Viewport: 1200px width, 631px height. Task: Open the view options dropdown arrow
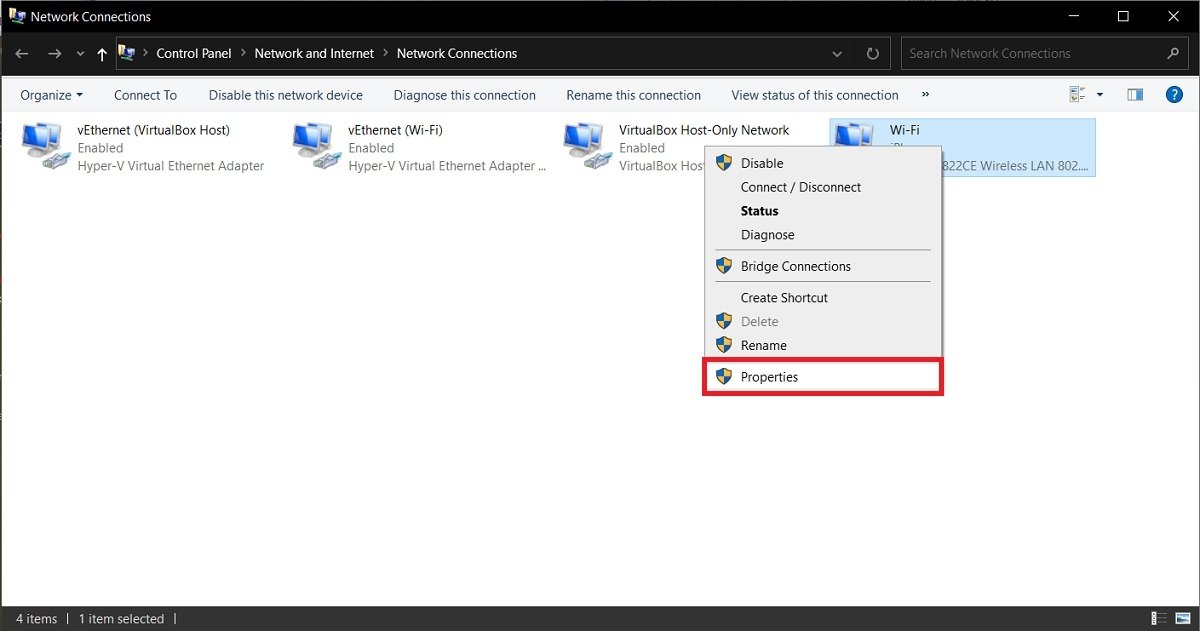[x=1100, y=95]
